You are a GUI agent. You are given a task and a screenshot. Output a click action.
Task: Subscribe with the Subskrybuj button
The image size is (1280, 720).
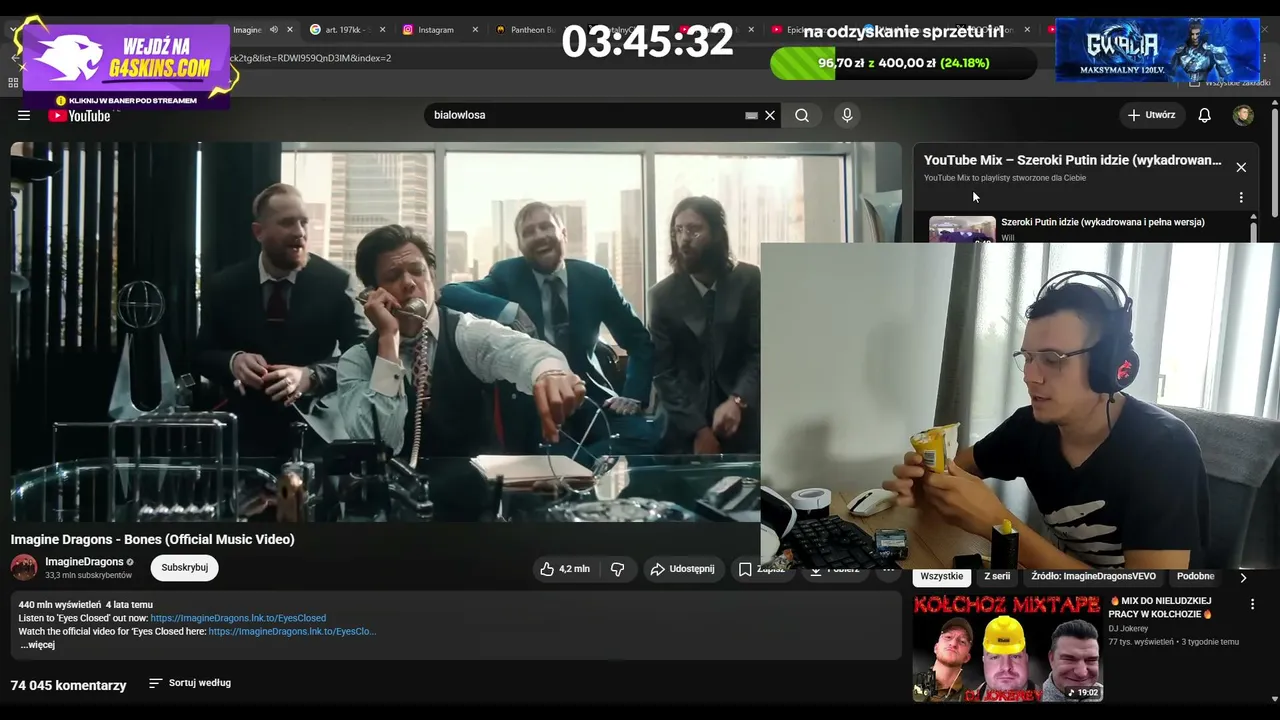point(185,568)
